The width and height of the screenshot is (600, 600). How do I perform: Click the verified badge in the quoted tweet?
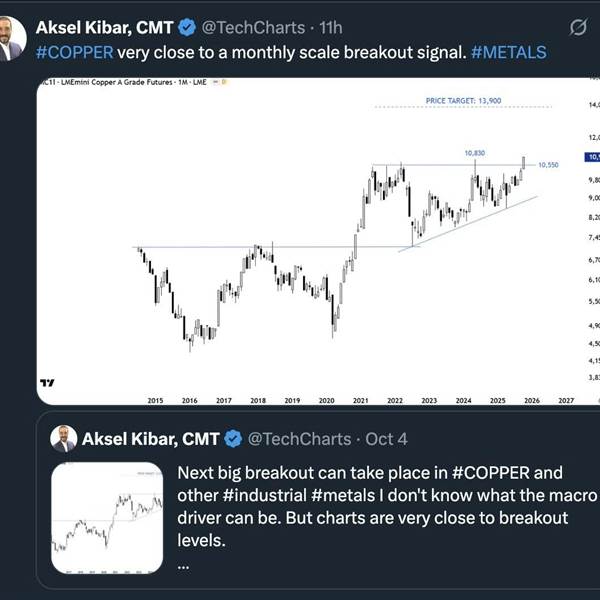(232, 438)
